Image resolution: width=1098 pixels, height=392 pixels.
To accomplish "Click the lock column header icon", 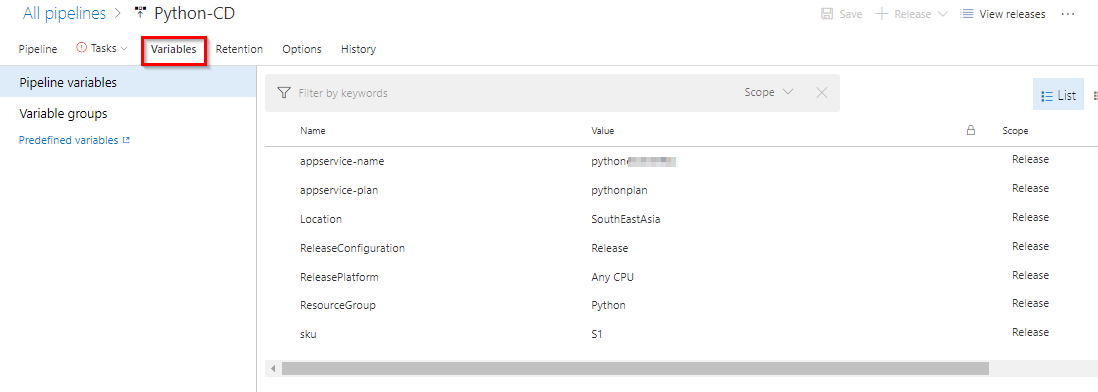I will [971, 130].
